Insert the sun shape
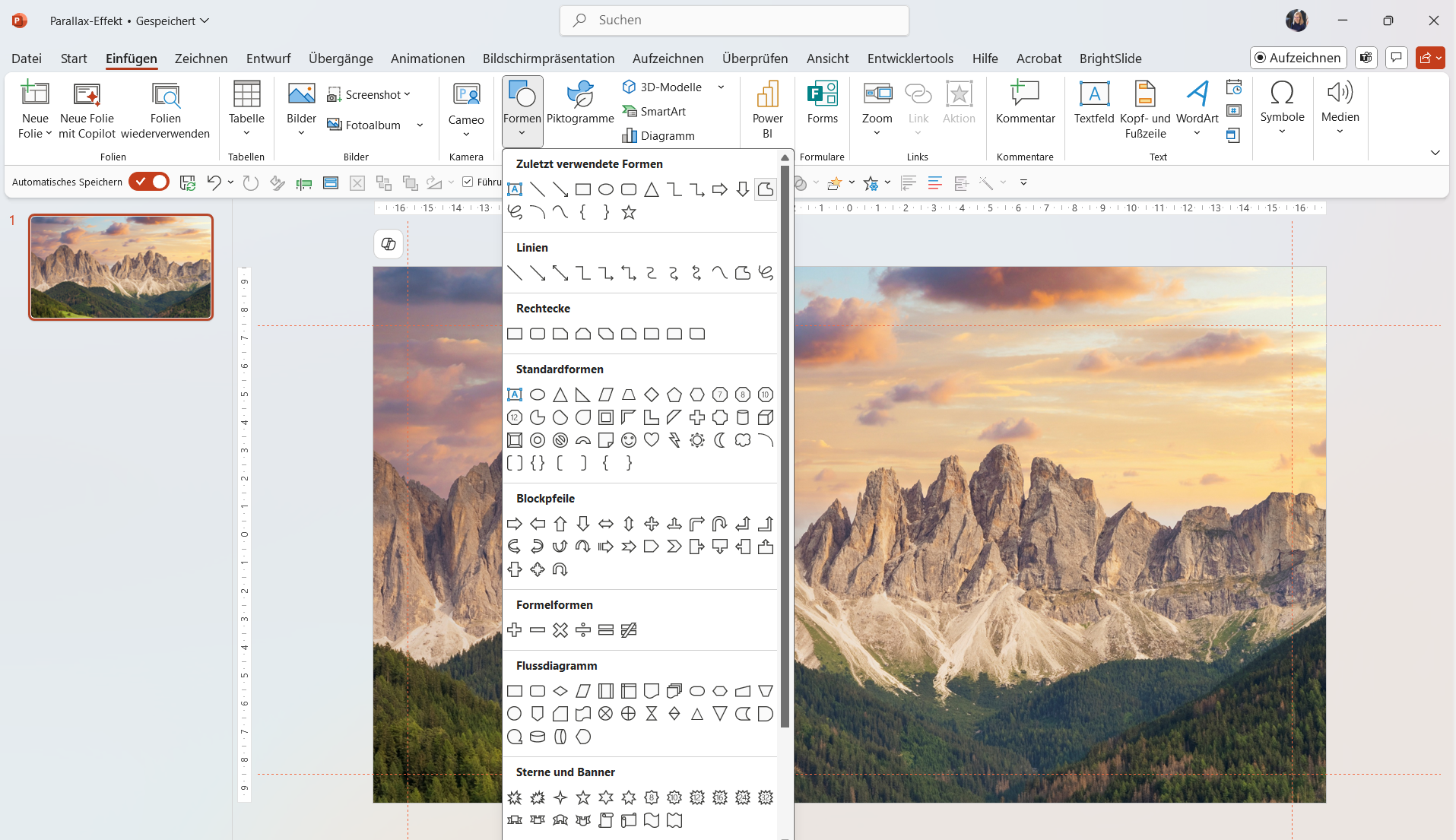Screen dimensions: 1456x840 (697, 440)
